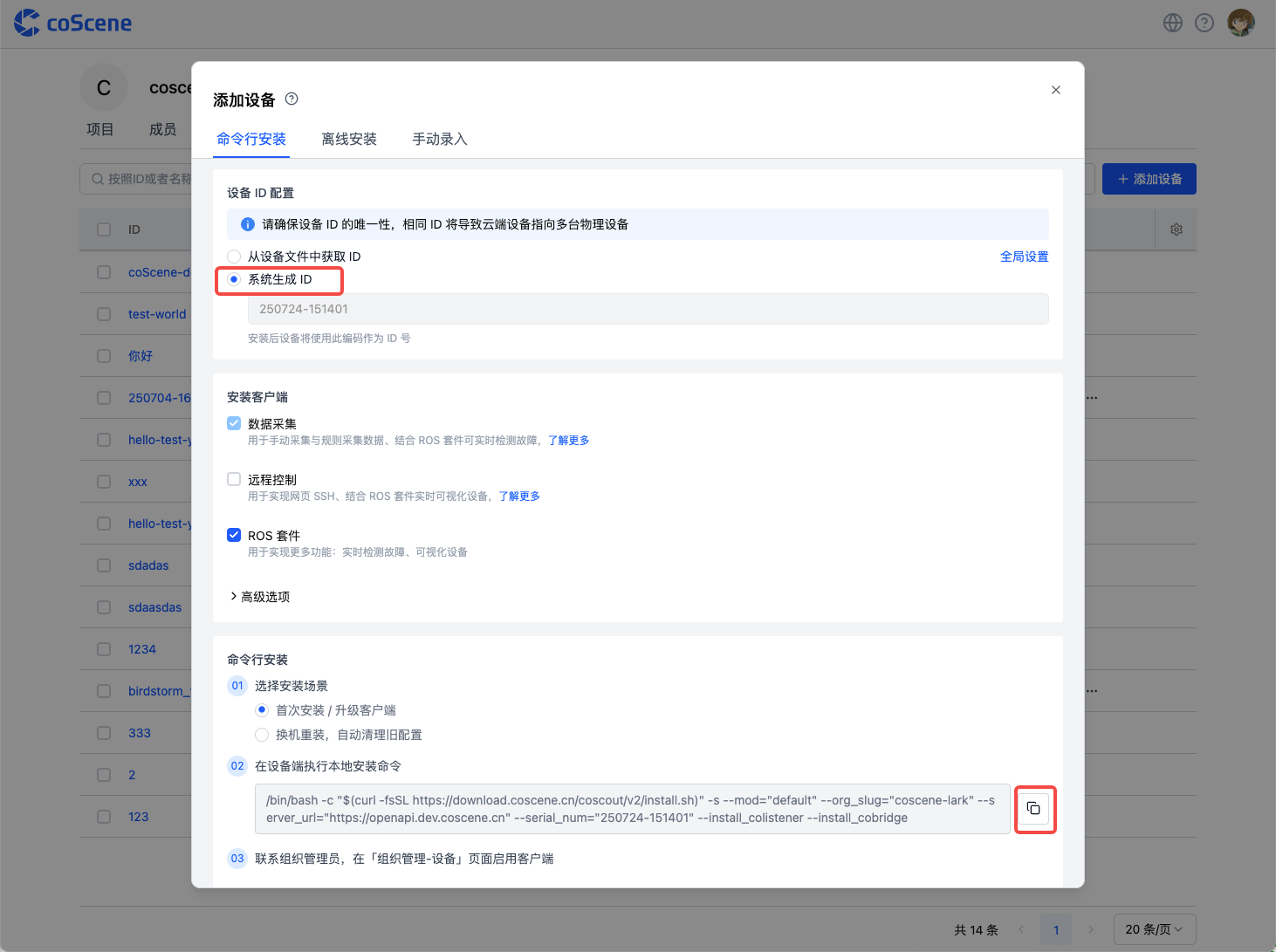
Task: Check the select-all checkbox in ID header
Action: [x=104, y=229]
